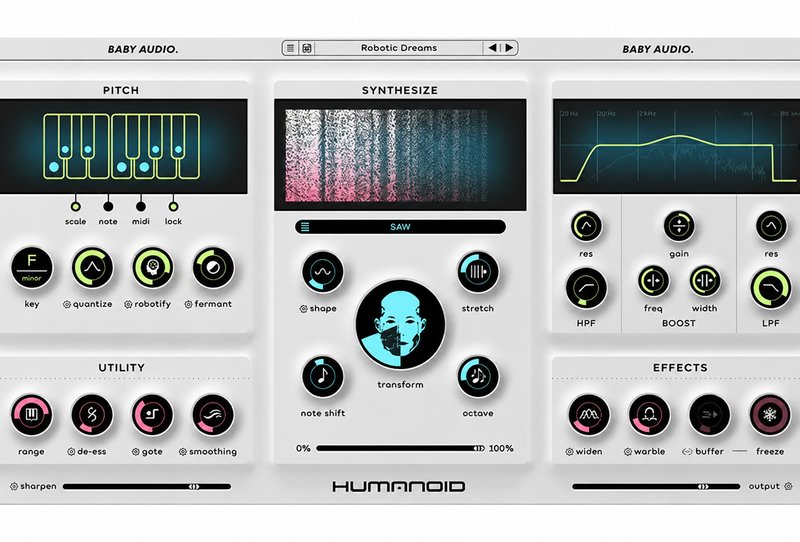Open de-ess settings gear
This screenshot has height=542, width=800.
(x=71, y=452)
